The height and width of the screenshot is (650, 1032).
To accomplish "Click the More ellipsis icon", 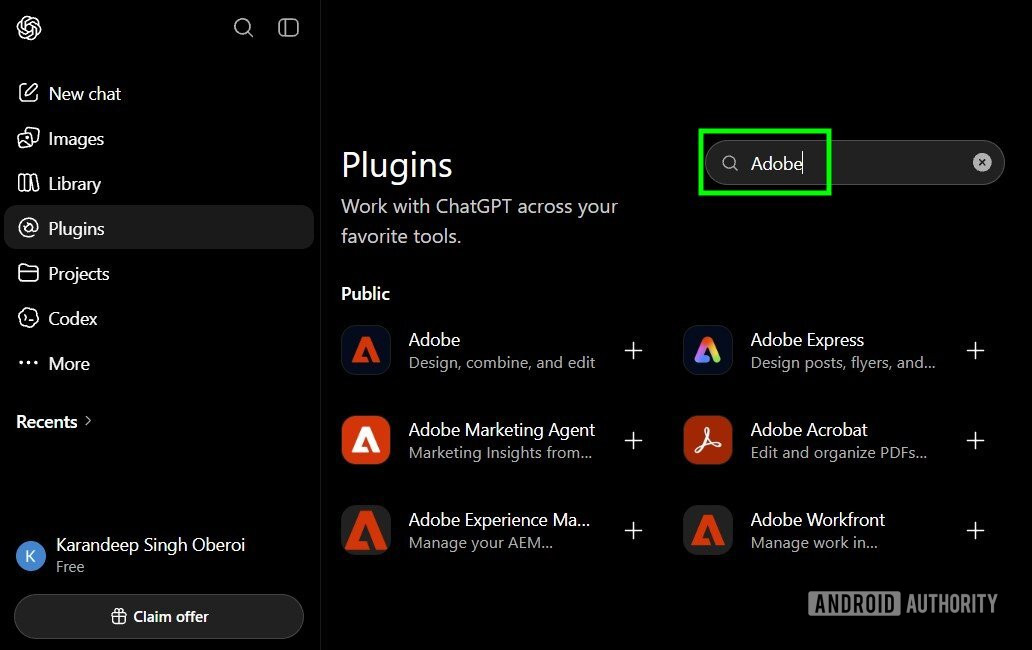I will pyautogui.click(x=28, y=362).
